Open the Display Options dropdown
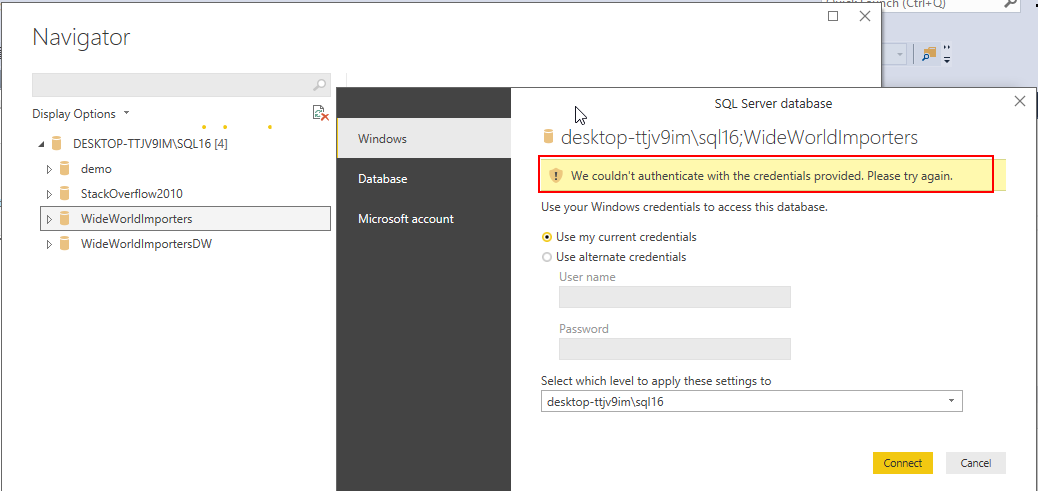The height and width of the screenshot is (491, 1038). pos(81,114)
